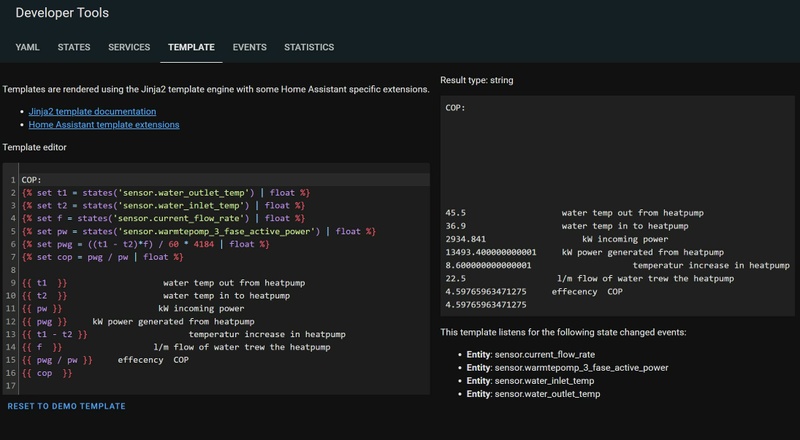Open Home Assistant template extensions link
The width and height of the screenshot is (800, 440).
[x=104, y=125]
